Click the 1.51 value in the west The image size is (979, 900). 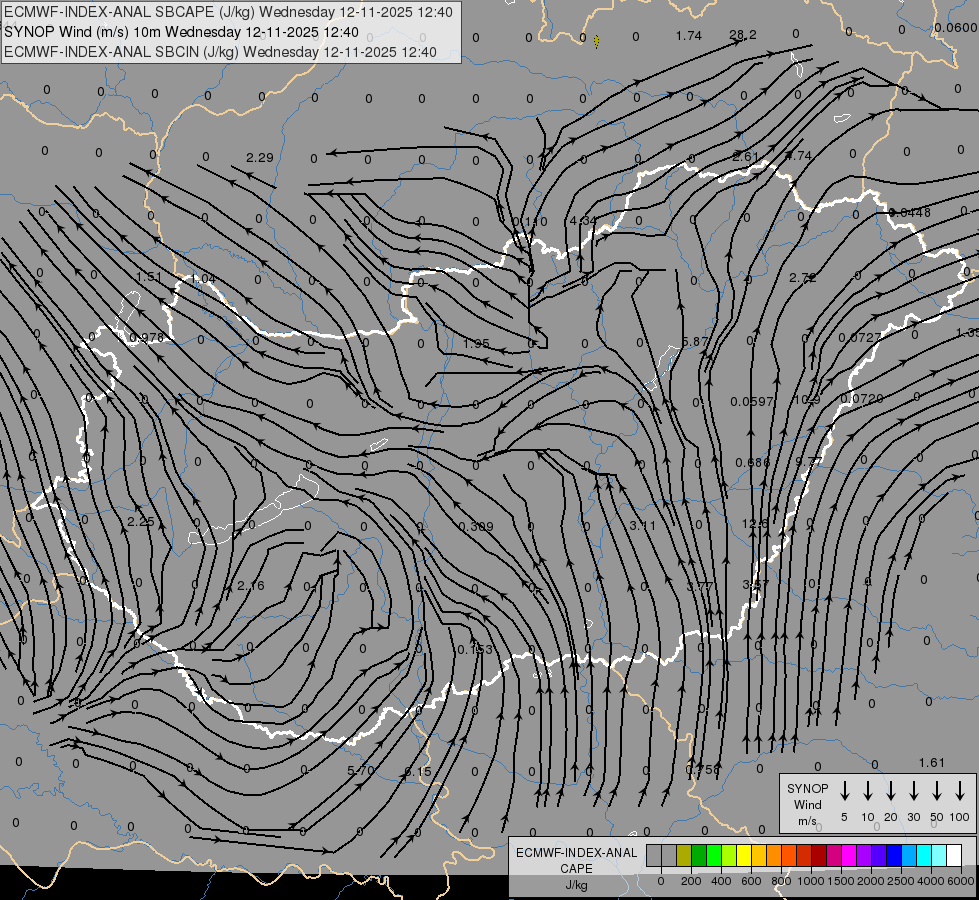click(149, 277)
